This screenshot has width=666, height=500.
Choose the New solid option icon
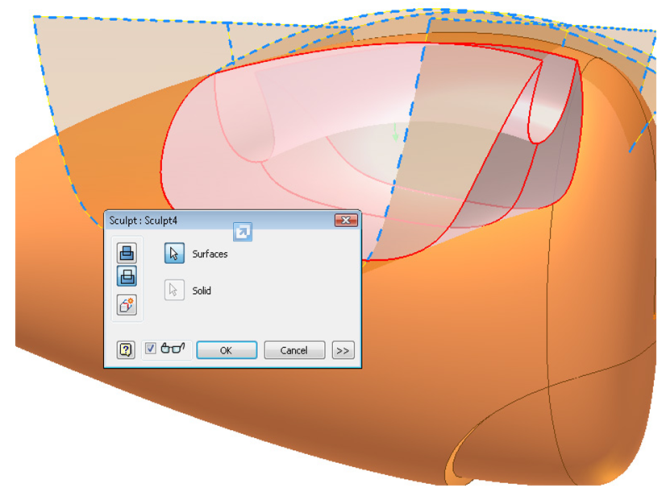pyautogui.click(x=127, y=305)
